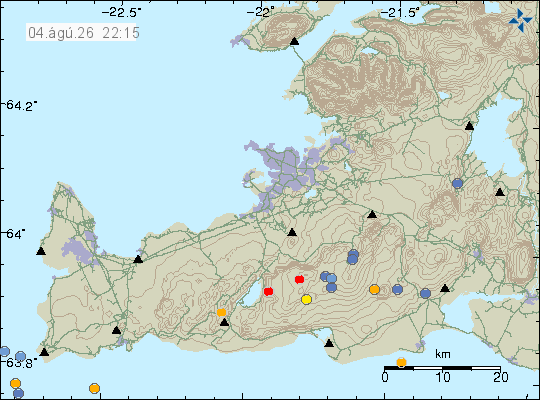Viewport: 540px width, 400px height.
Task: Select the yellow earthquake marker
Action: point(306,299)
